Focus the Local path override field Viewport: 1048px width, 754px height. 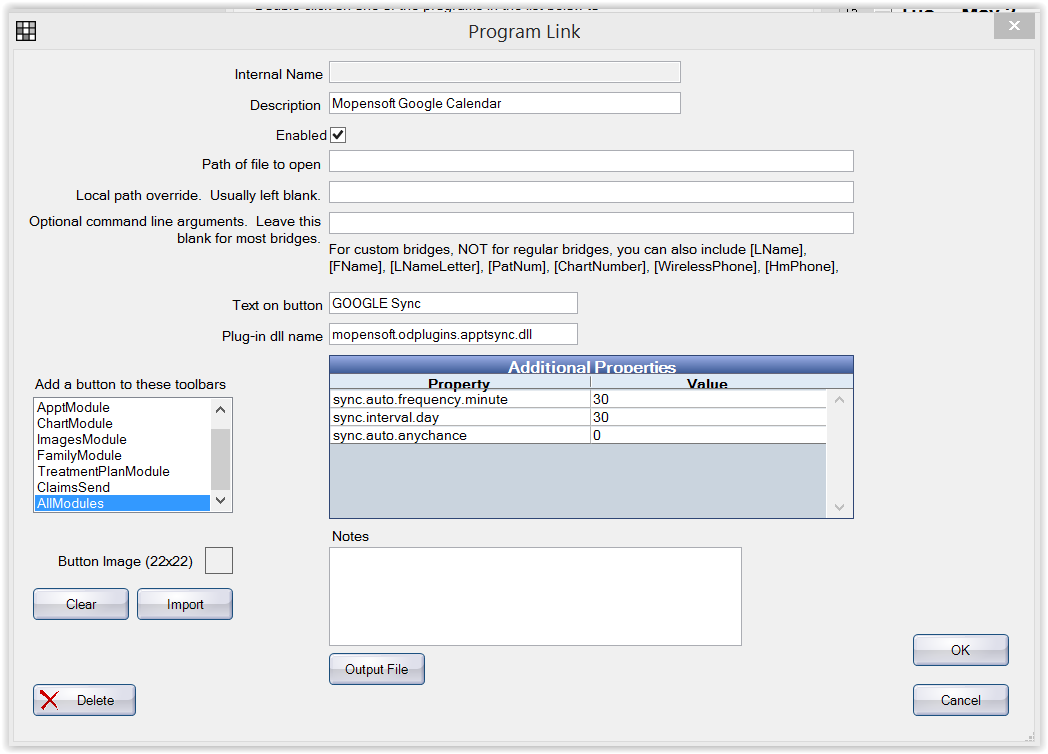[591, 192]
